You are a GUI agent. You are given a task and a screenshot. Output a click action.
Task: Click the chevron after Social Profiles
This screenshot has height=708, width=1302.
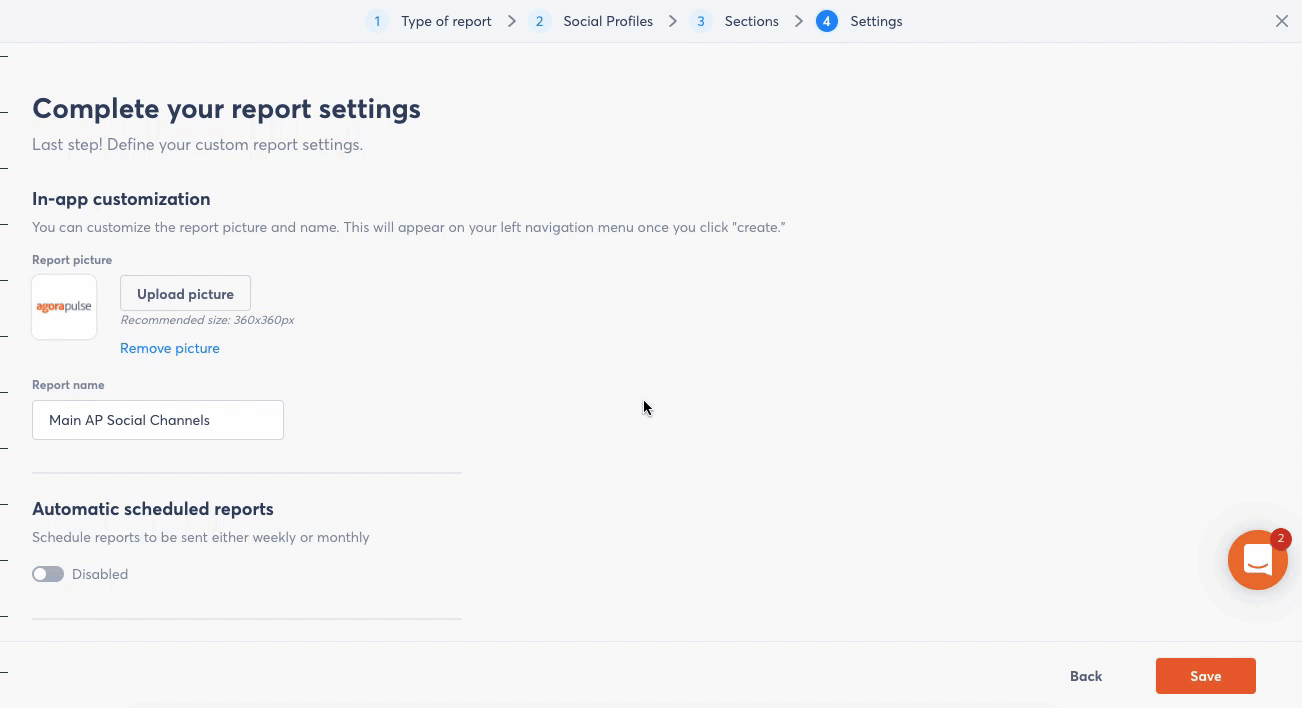[673, 21]
